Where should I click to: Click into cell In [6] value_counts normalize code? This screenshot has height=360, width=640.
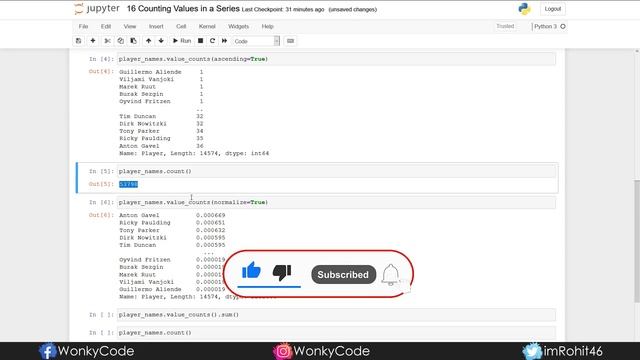tap(336, 202)
